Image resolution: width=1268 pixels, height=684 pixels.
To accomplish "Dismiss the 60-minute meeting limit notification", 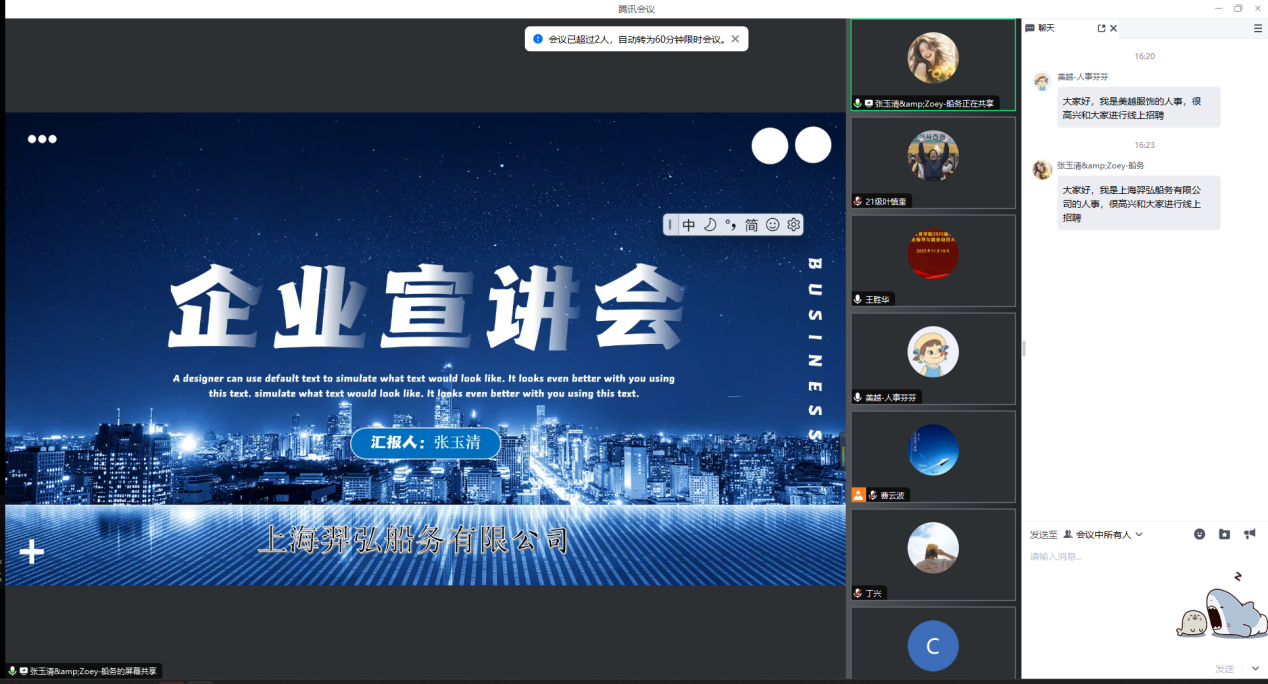I will [735, 39].
